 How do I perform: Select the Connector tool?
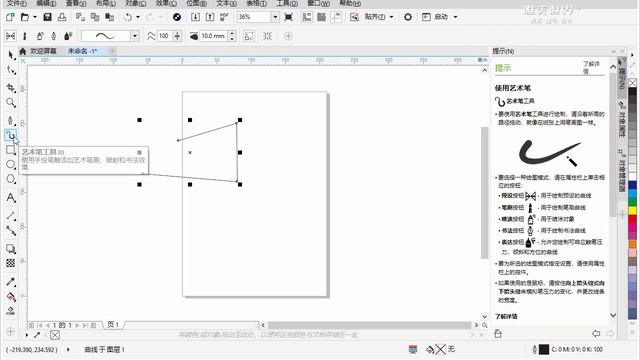pyautogui.click(x=11, y=231)
